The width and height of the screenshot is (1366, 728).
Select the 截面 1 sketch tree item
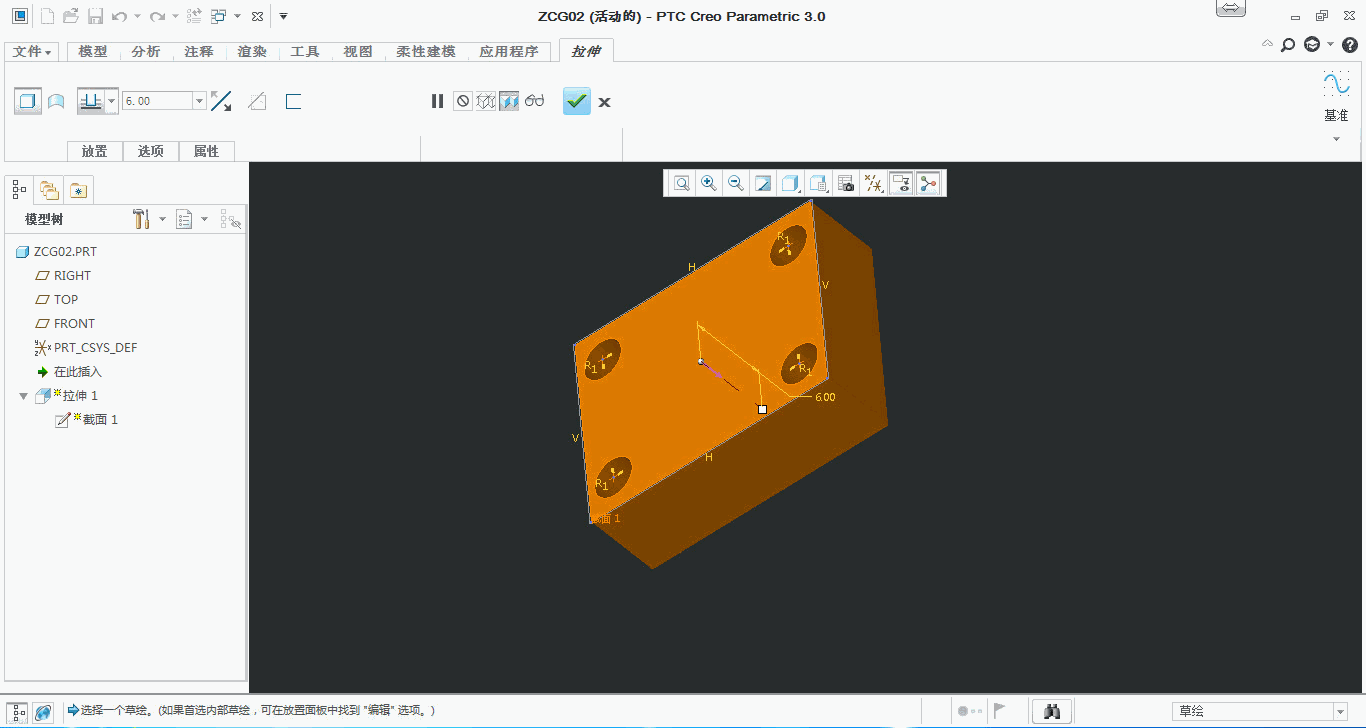tap(87, 420)
